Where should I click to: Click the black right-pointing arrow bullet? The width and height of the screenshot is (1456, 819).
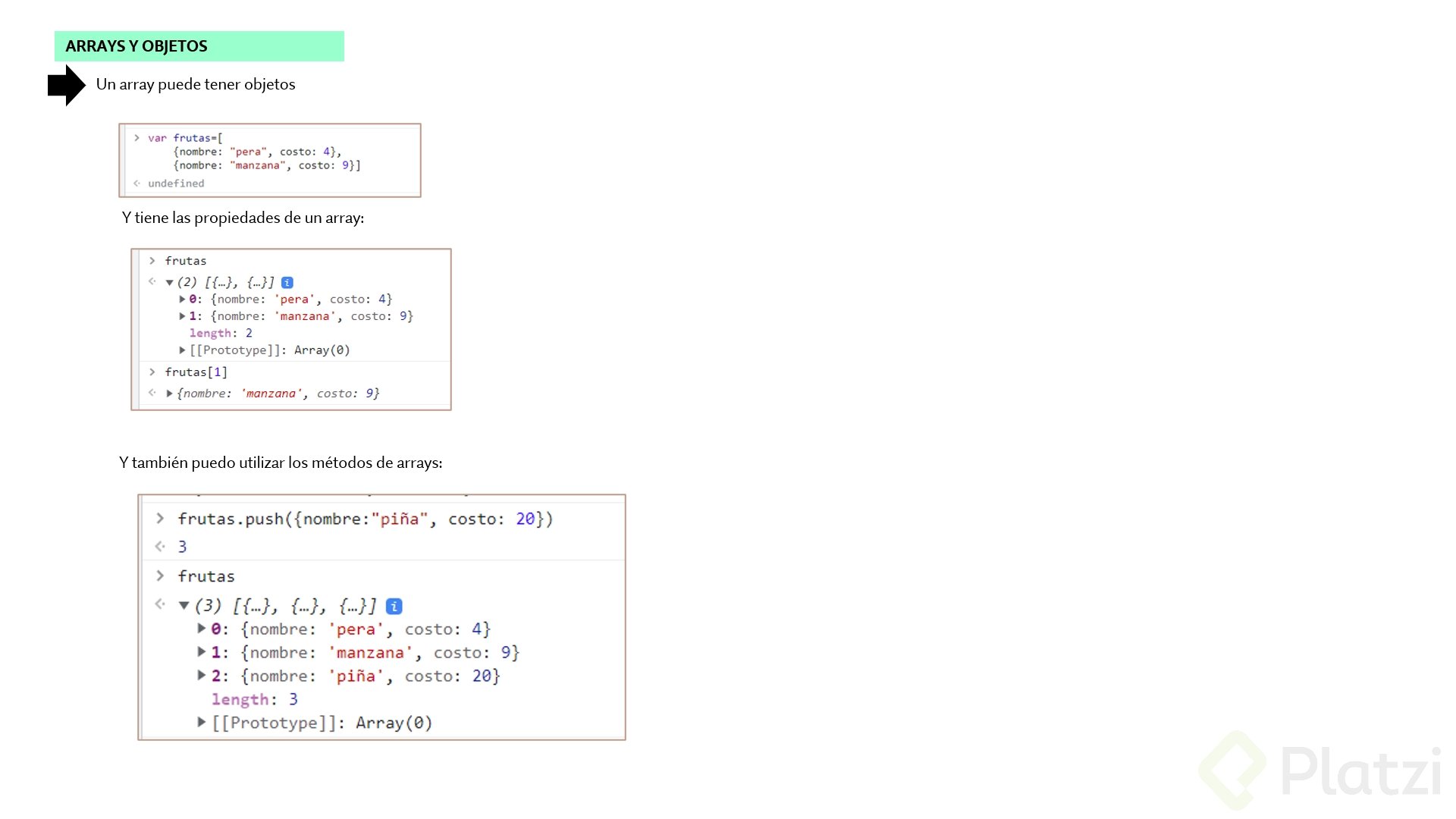pos(66,85)
